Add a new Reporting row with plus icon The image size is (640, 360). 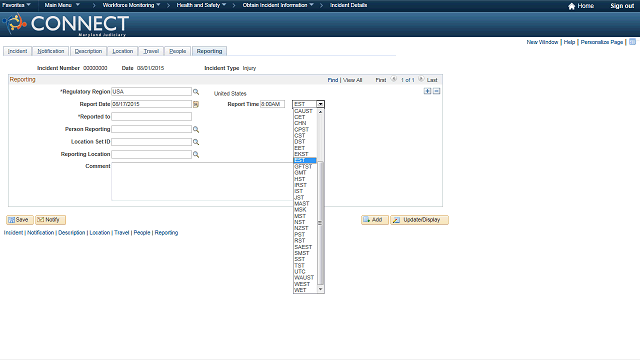coord(427,91)
